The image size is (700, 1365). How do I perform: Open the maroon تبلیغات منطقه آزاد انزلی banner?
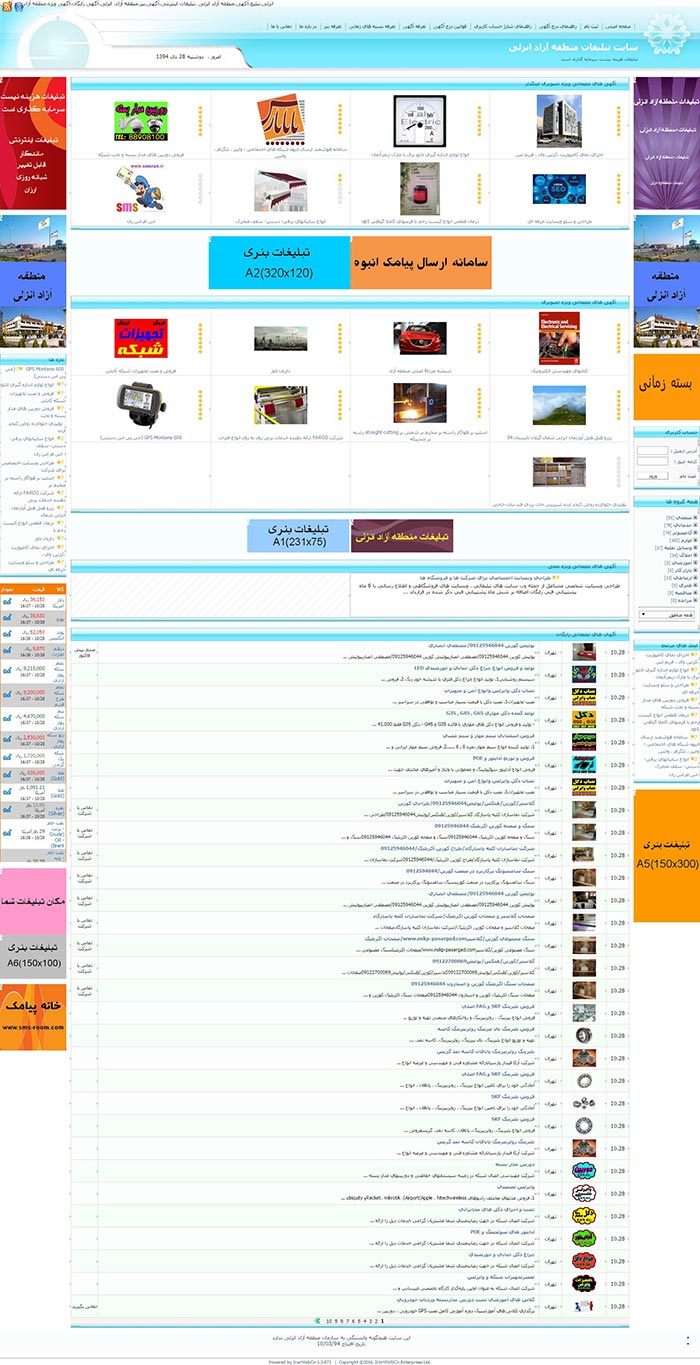click(402, 536)
